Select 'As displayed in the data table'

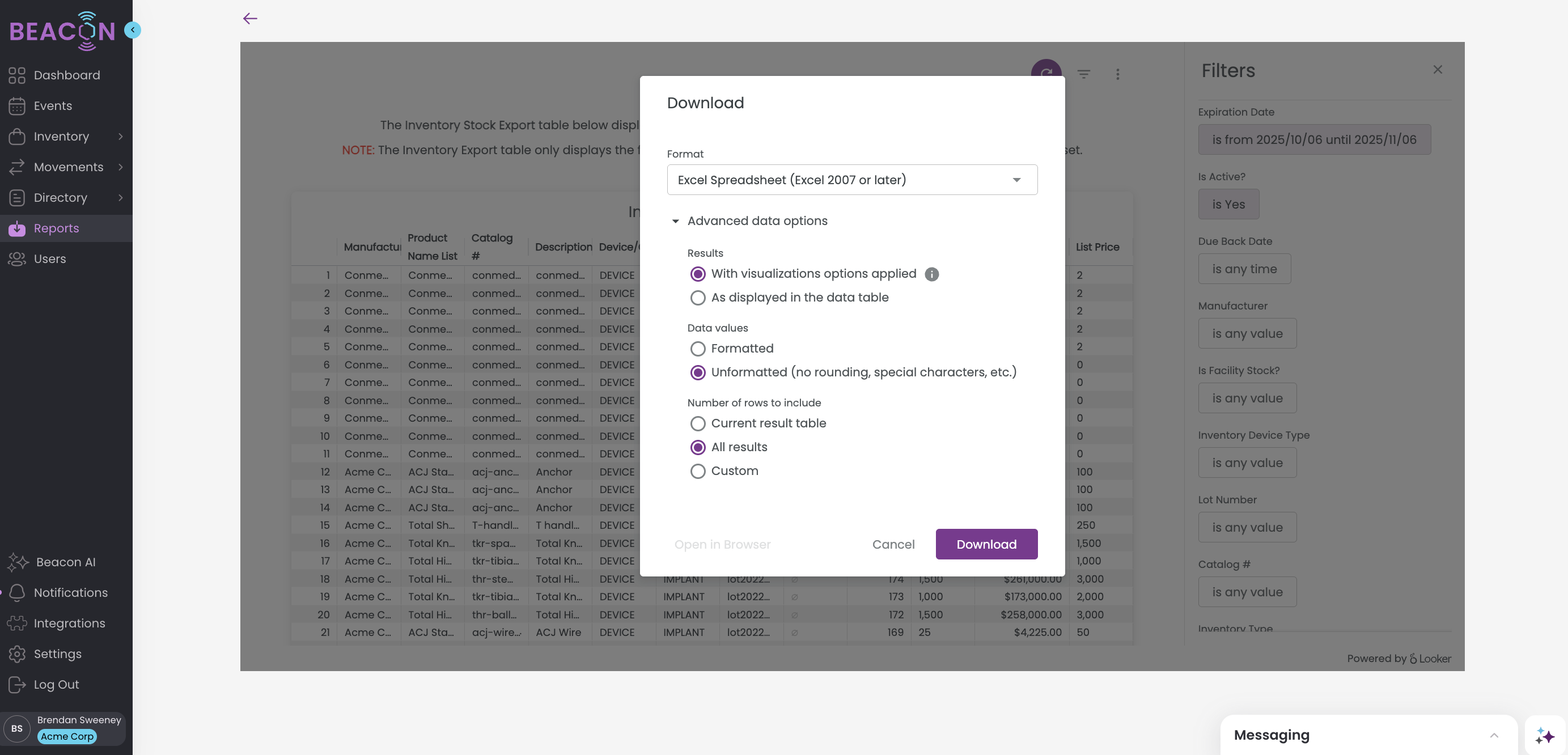pos(698,298)
